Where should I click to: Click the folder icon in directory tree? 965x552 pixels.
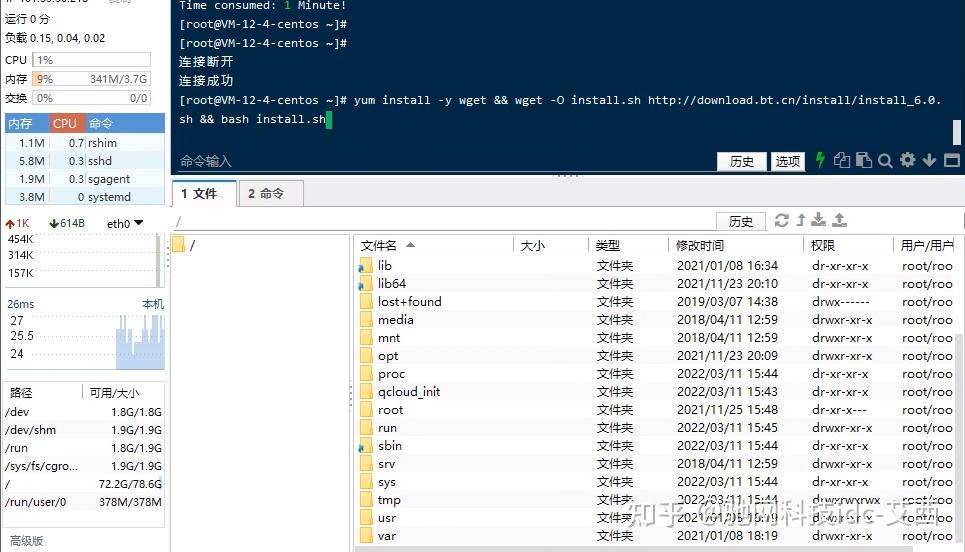pyautogui.click(x=179, y=245)
